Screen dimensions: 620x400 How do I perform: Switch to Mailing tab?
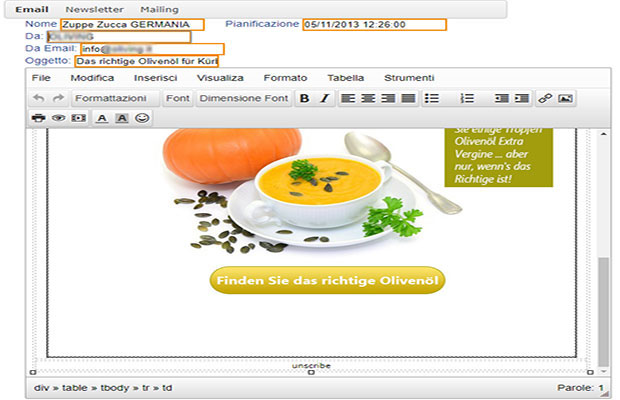pyautogui.click(x=159, y=9)
